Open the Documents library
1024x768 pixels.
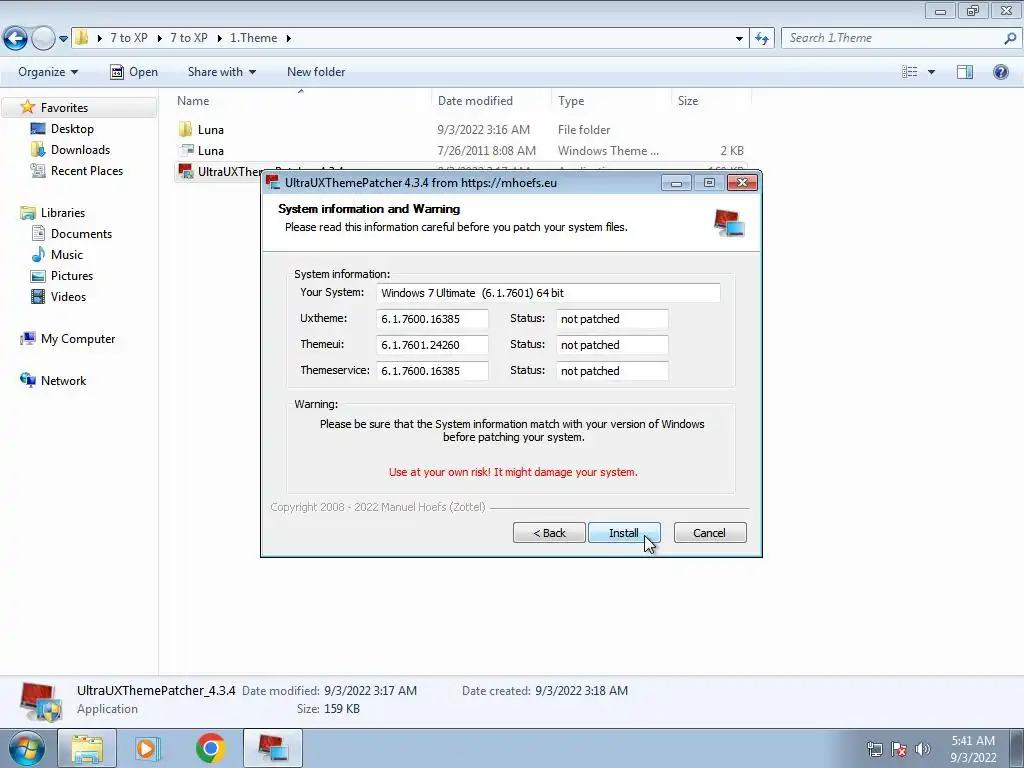point(81,234)
